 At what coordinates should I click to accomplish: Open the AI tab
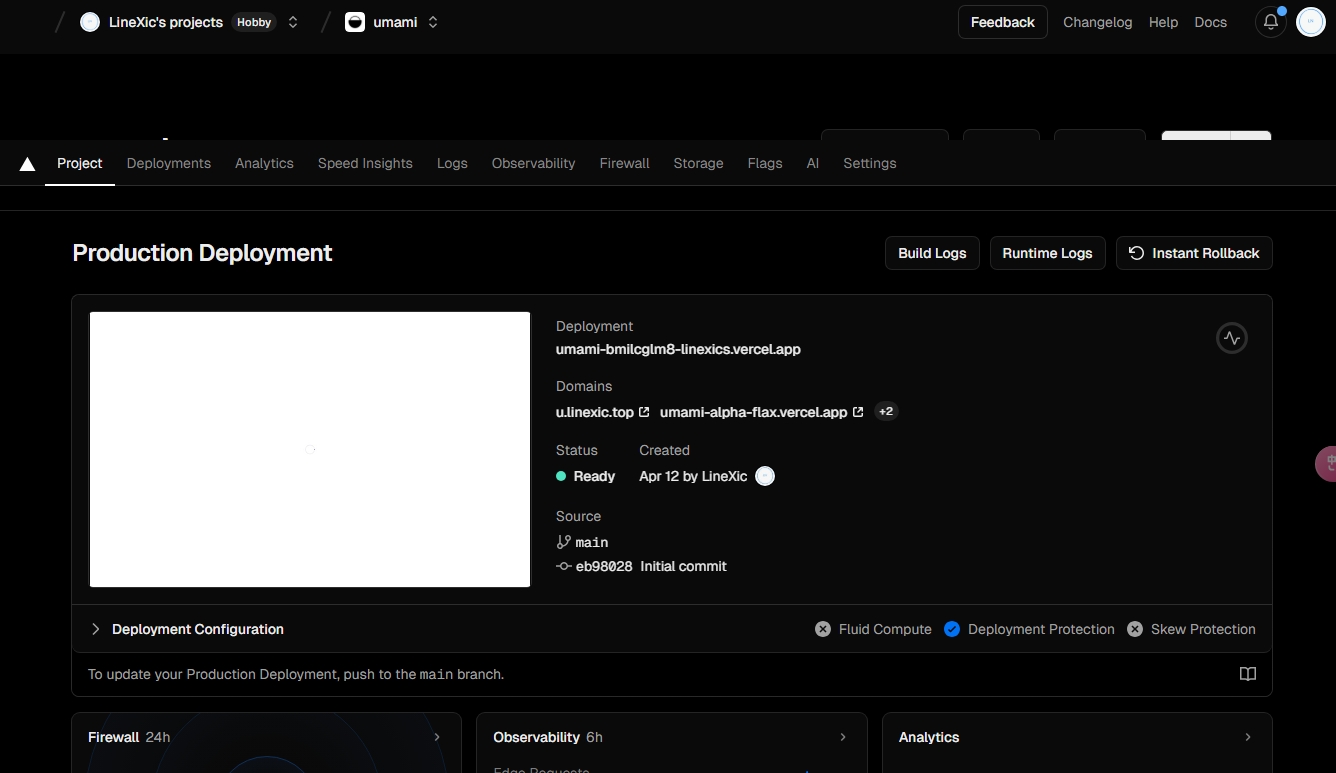coord(813,163)
